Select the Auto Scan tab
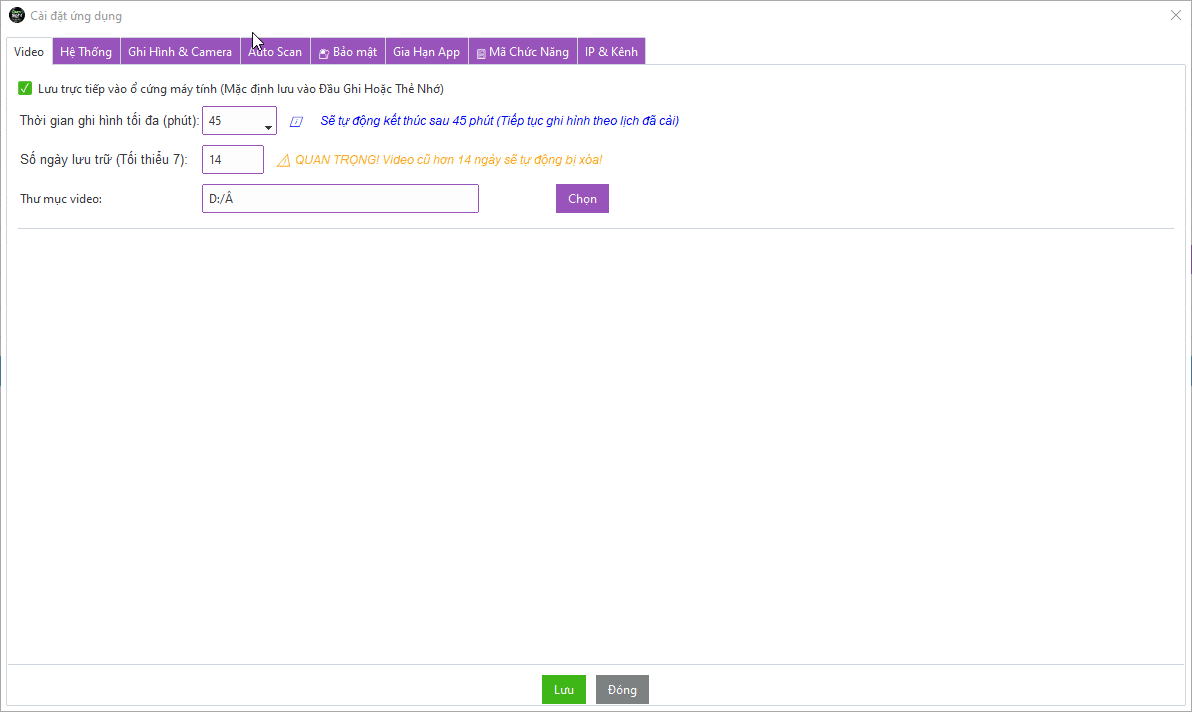 coord(275,52)
